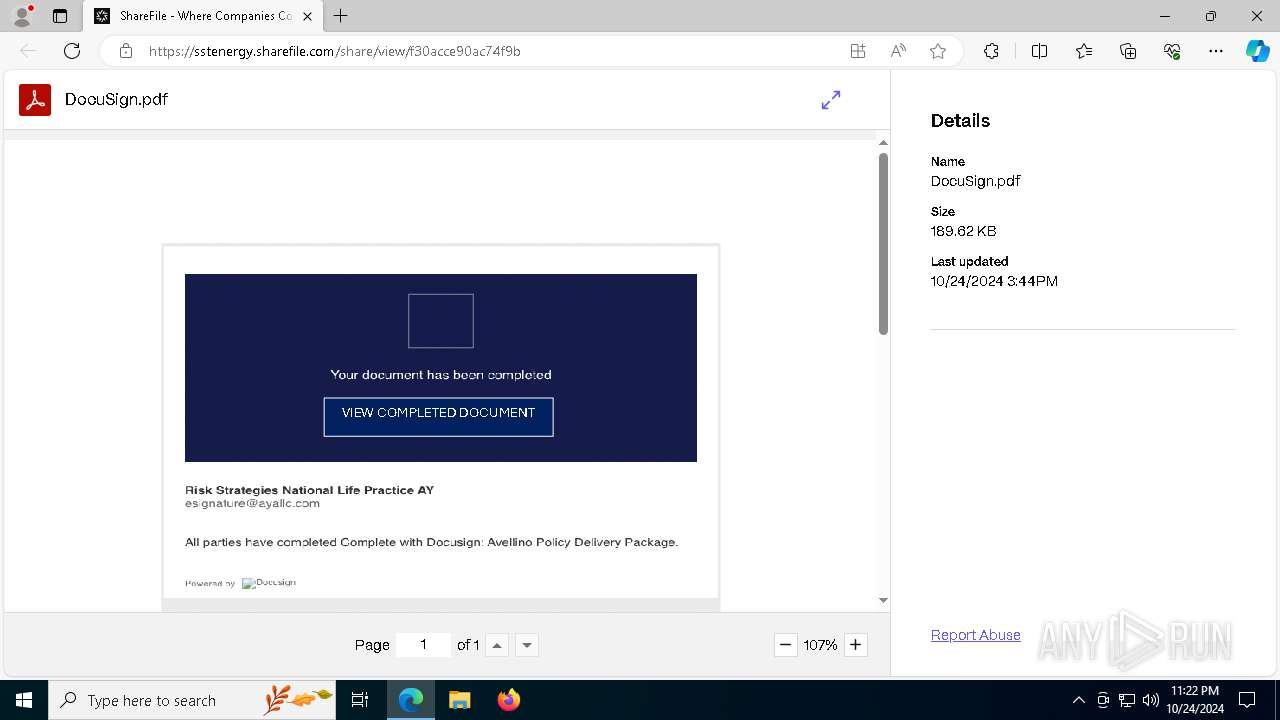1280x720 pixels.
Task: Click the address bar URL
Action: tap(334, 51)
